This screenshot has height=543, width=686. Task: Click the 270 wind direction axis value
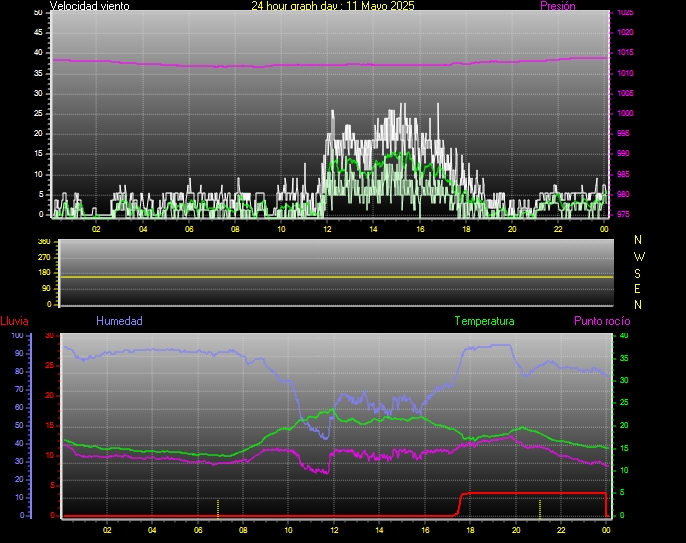(44, 257)
